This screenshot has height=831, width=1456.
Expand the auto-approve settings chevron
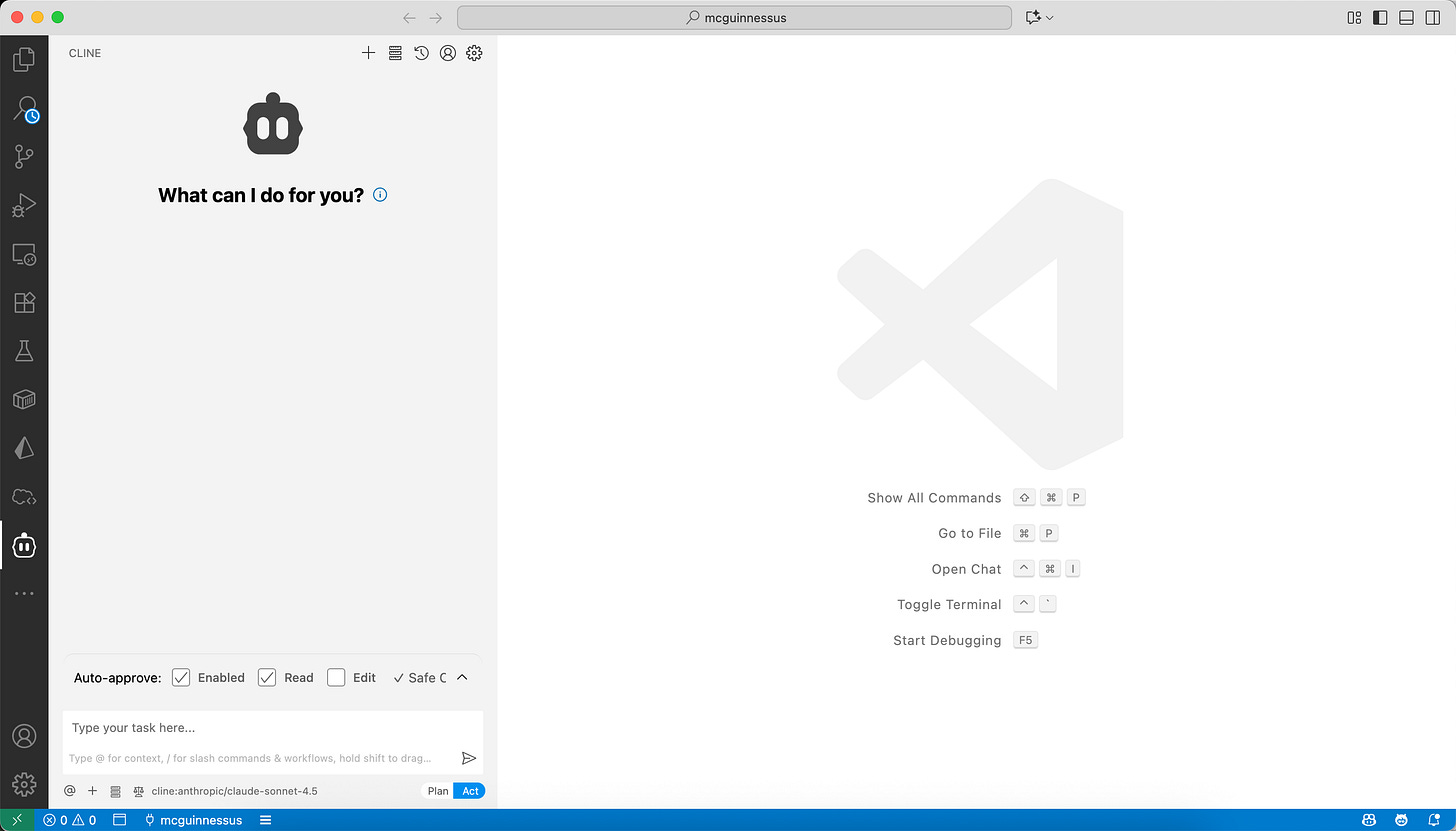pyautogui.click(x=462, y=677)
